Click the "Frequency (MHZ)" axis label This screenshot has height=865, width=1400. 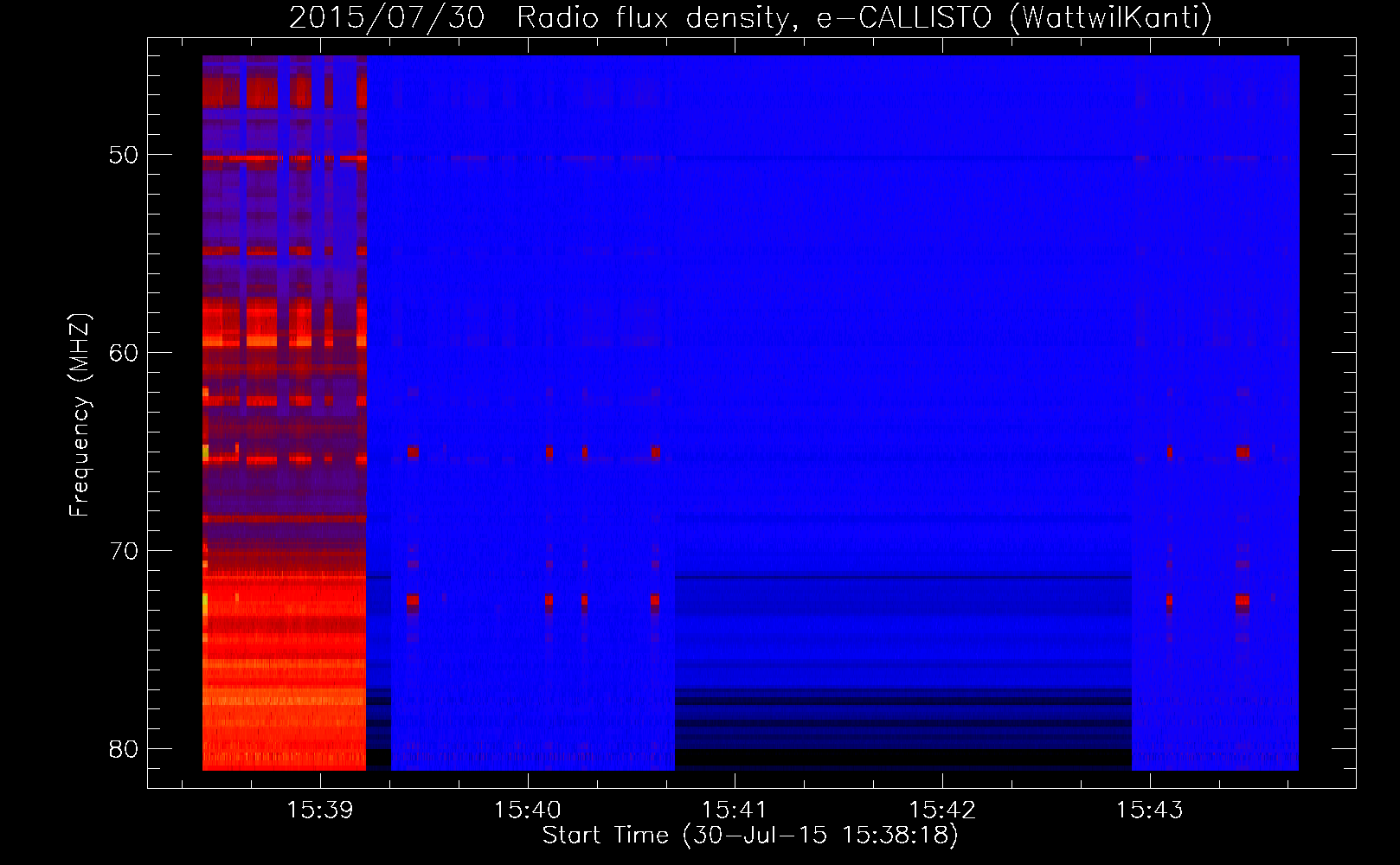pos(80,415)
